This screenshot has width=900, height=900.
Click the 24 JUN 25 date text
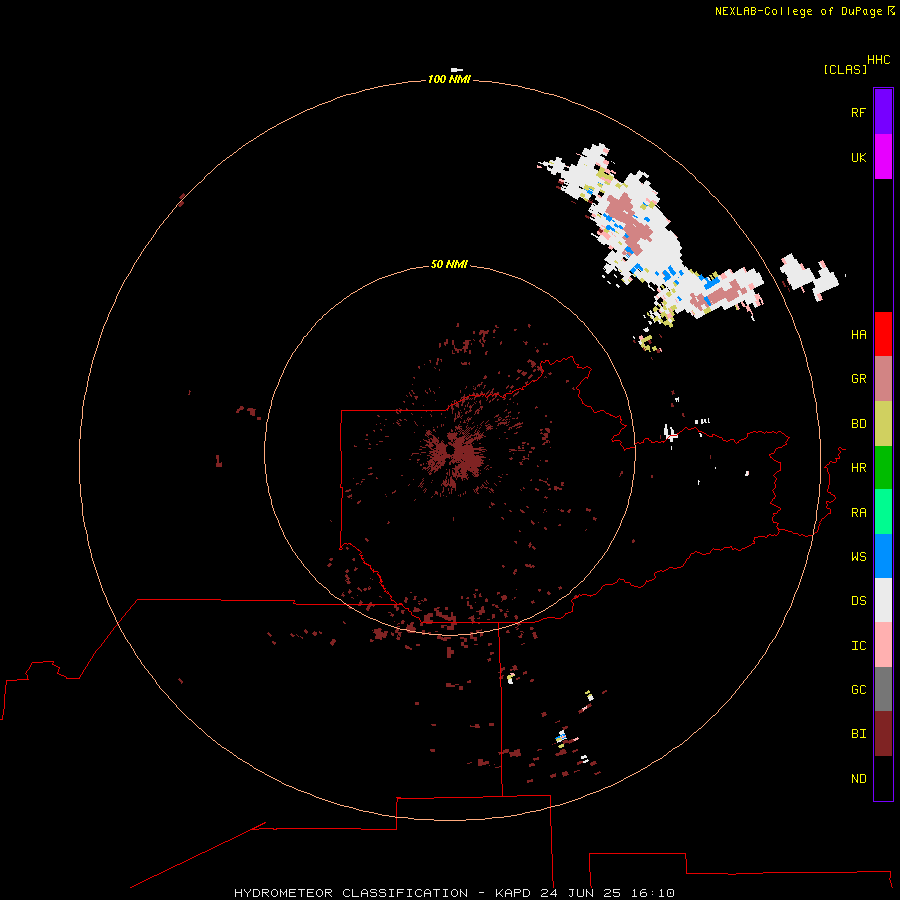point(581,893)
